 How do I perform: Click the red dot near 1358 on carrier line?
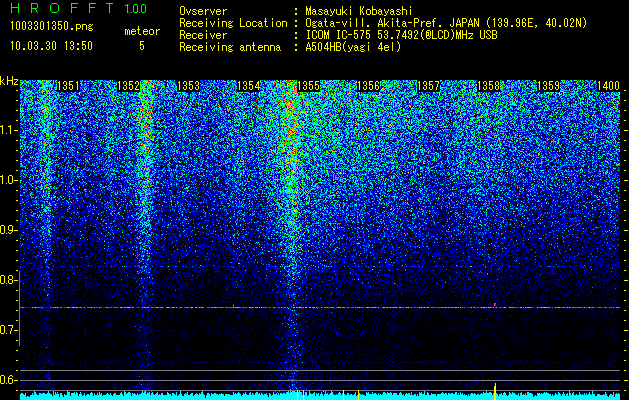[x=495, y=305]
